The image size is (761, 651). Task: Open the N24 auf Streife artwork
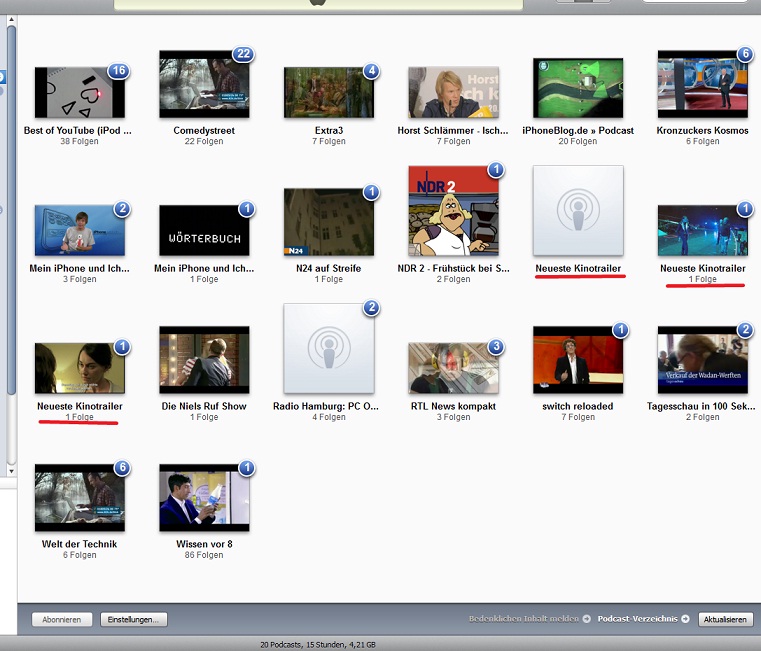329,222
